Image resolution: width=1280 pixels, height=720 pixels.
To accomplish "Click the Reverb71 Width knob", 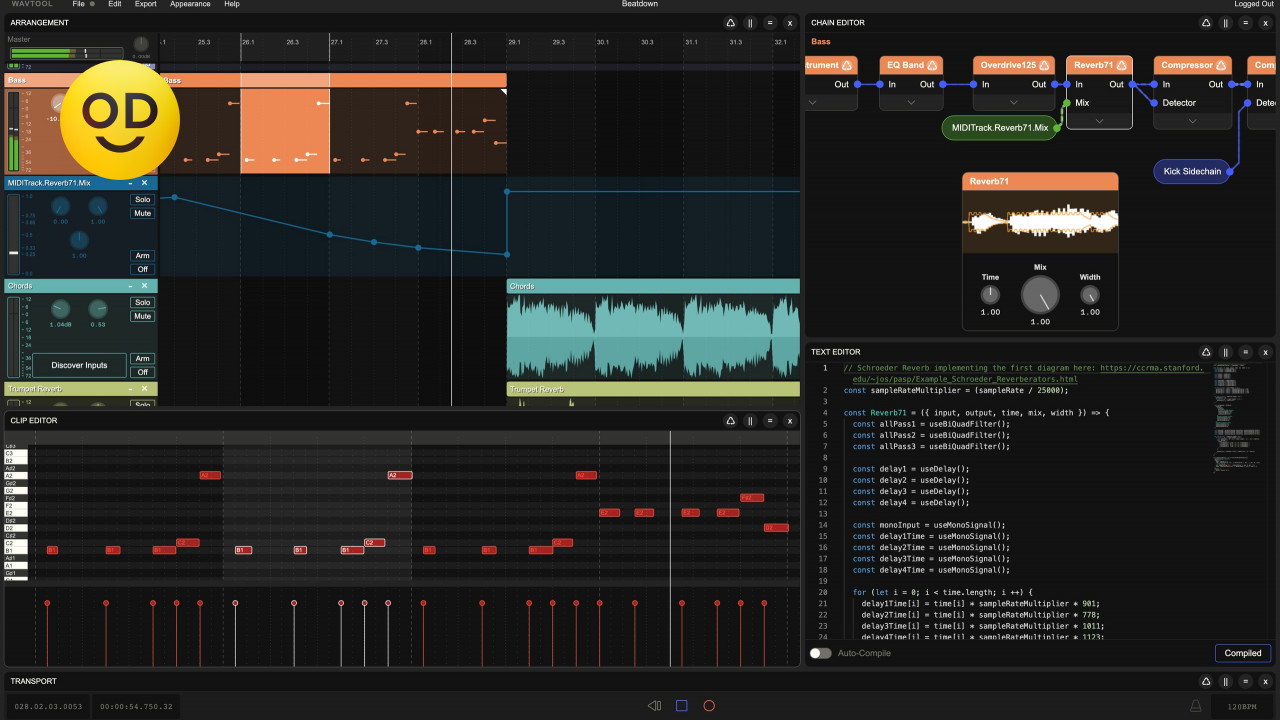I will point(1090,295).
